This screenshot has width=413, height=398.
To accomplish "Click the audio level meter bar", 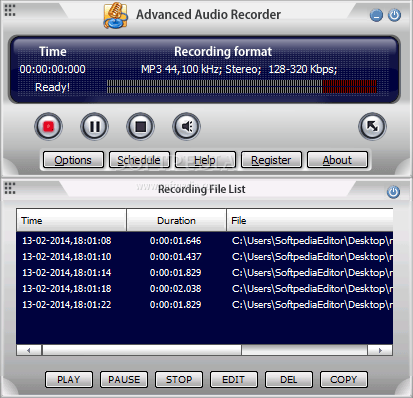I will (x=242, y=86).
